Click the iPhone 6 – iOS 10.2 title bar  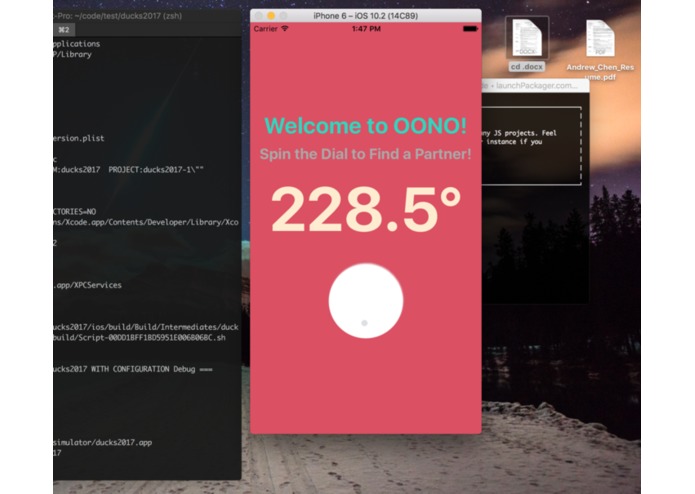pos(366,16)
